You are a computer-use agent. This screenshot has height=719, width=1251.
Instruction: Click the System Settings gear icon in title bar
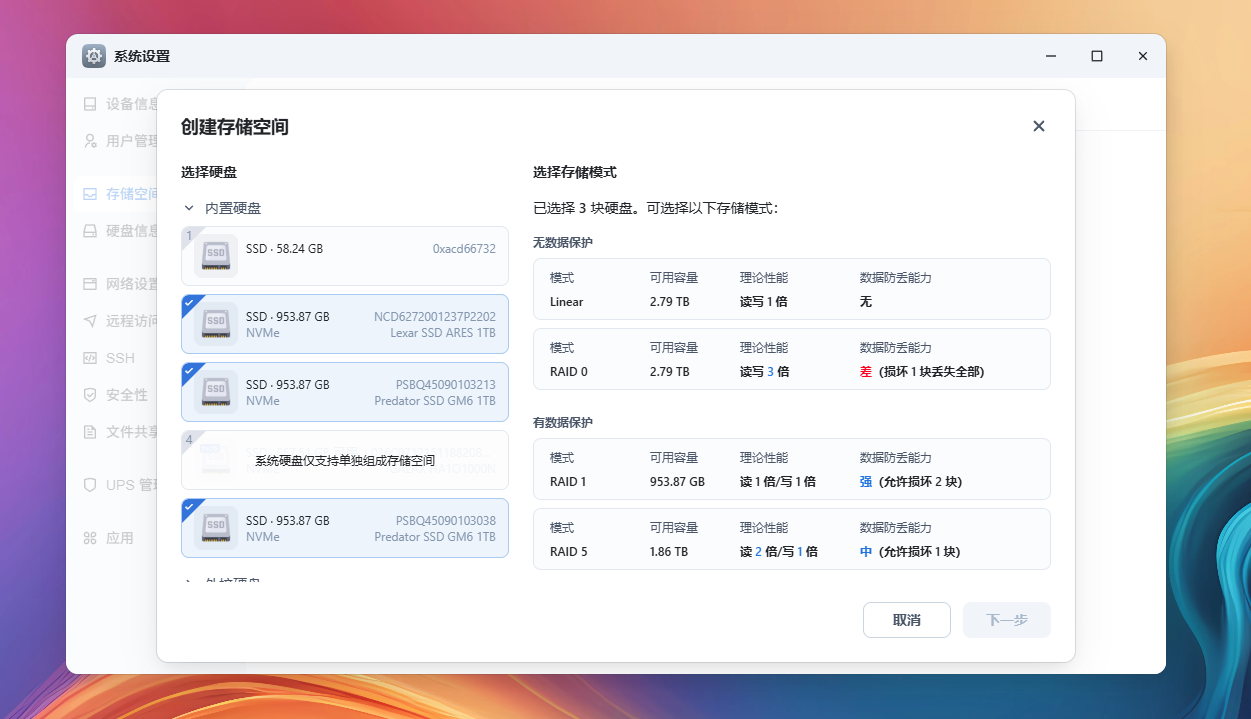pos(94,56)
